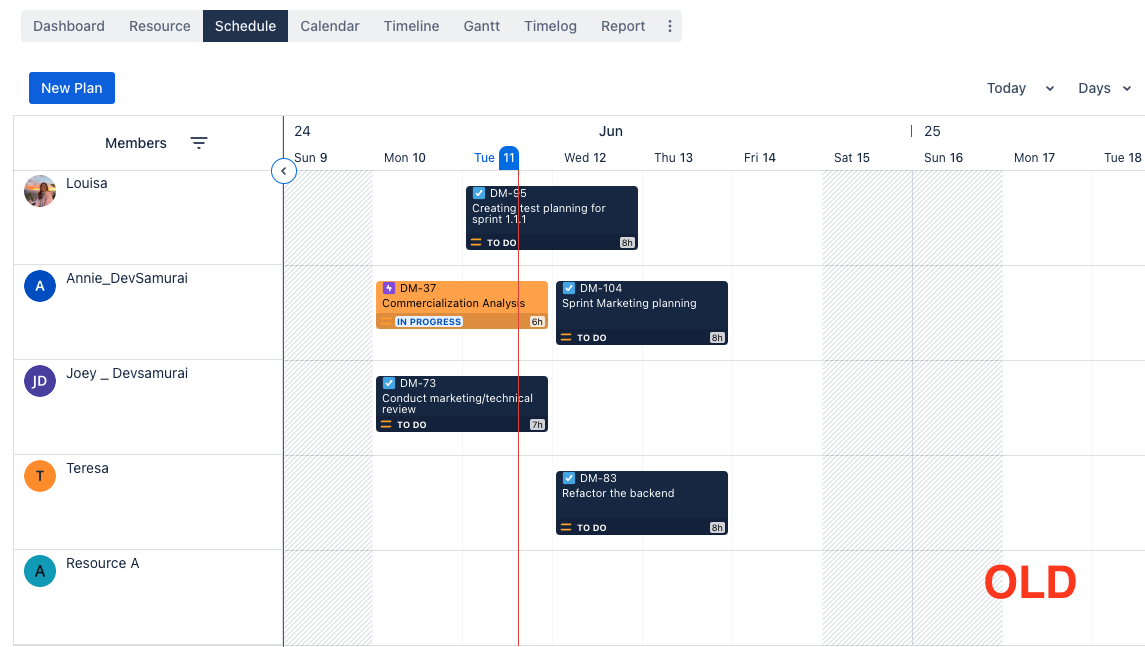This screenshot has height=647, width=1145.
Task: Open the Members filter icon
Action: tap(199, 143)
